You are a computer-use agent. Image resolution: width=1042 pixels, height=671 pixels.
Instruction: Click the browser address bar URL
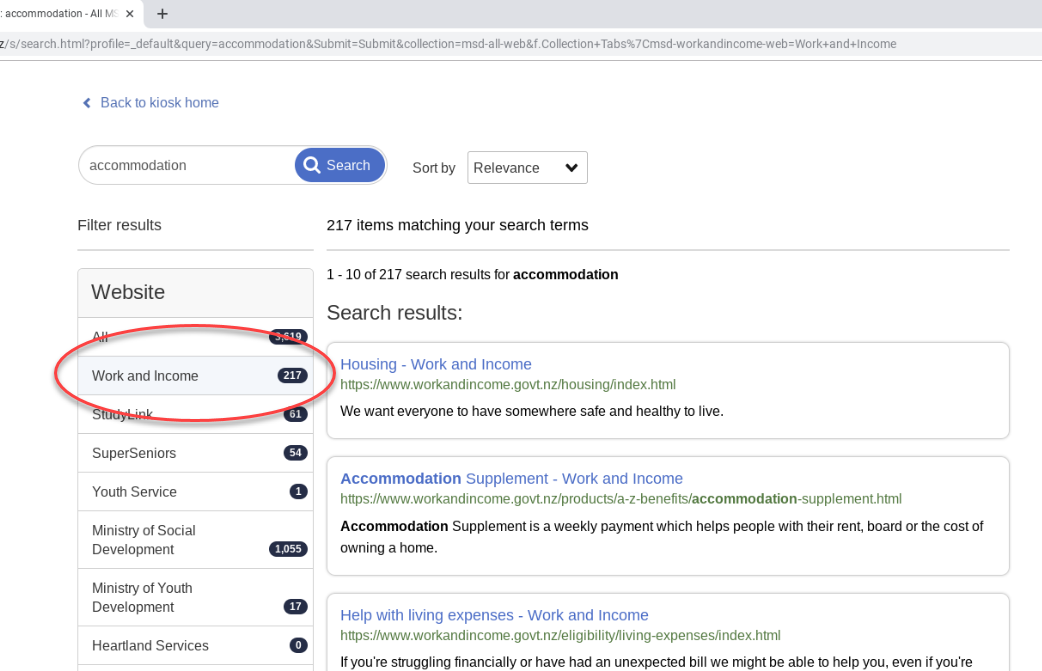click(x=449, y=44)
